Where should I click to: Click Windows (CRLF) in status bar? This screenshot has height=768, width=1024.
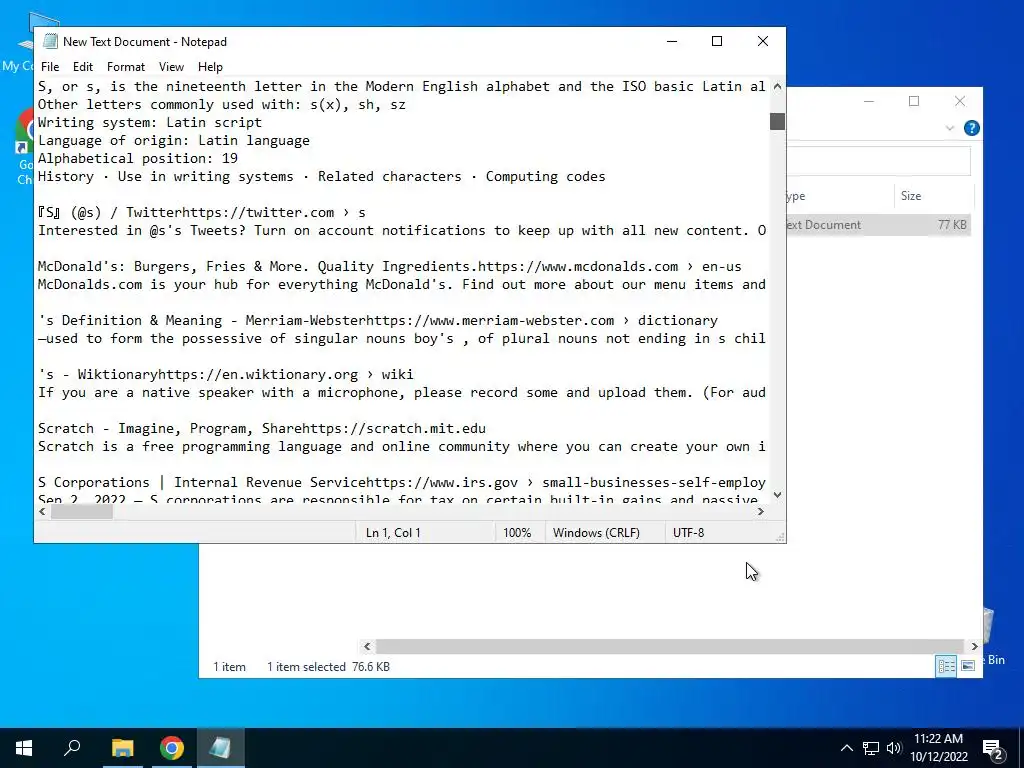596,533
